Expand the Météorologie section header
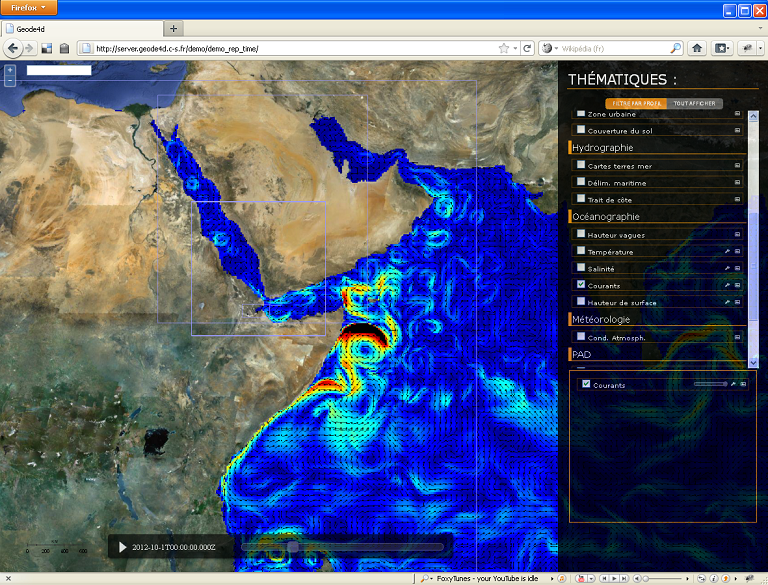The height and width of the screenshot is (585, 768). pos(608,319)
